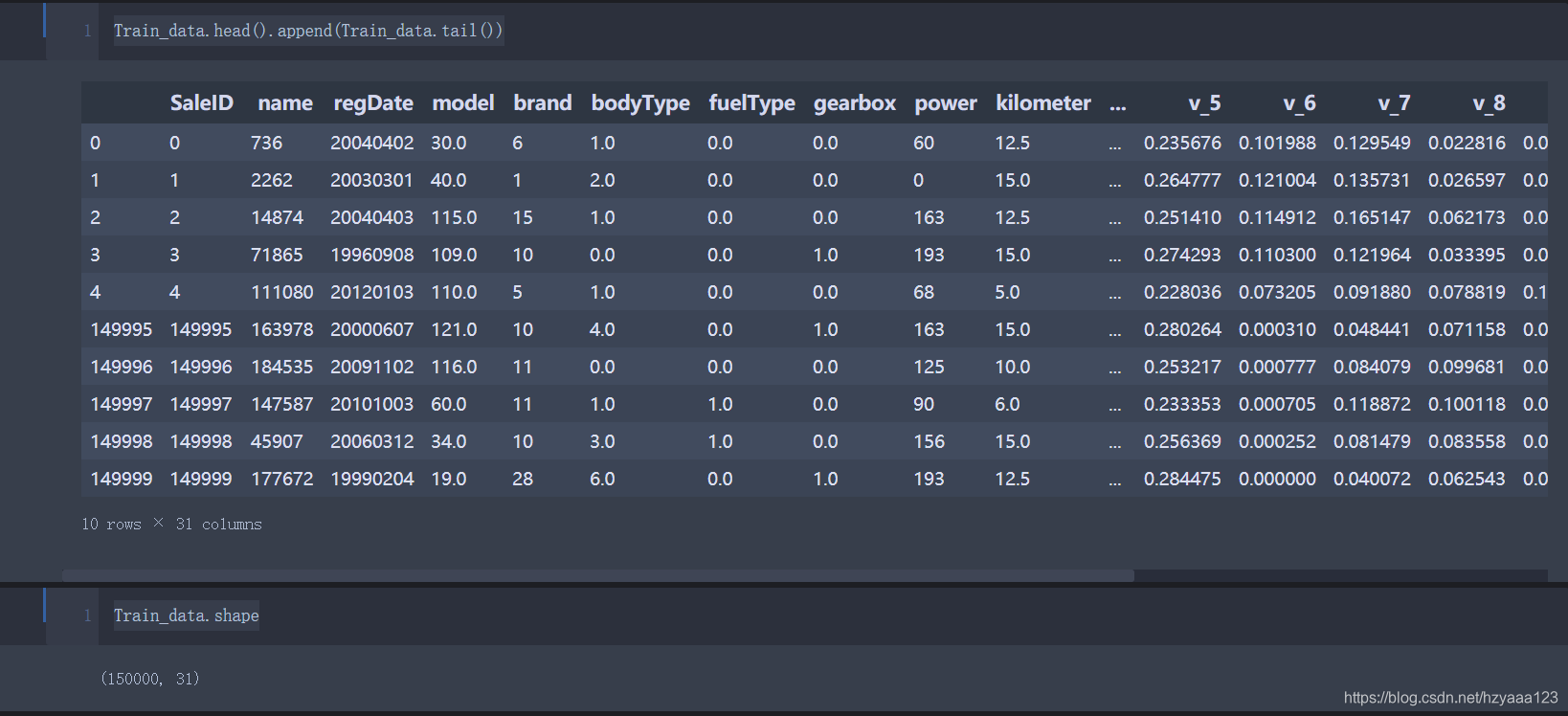Click the name cell 2262
1568x716 pixels.
[x=272, y=180]
